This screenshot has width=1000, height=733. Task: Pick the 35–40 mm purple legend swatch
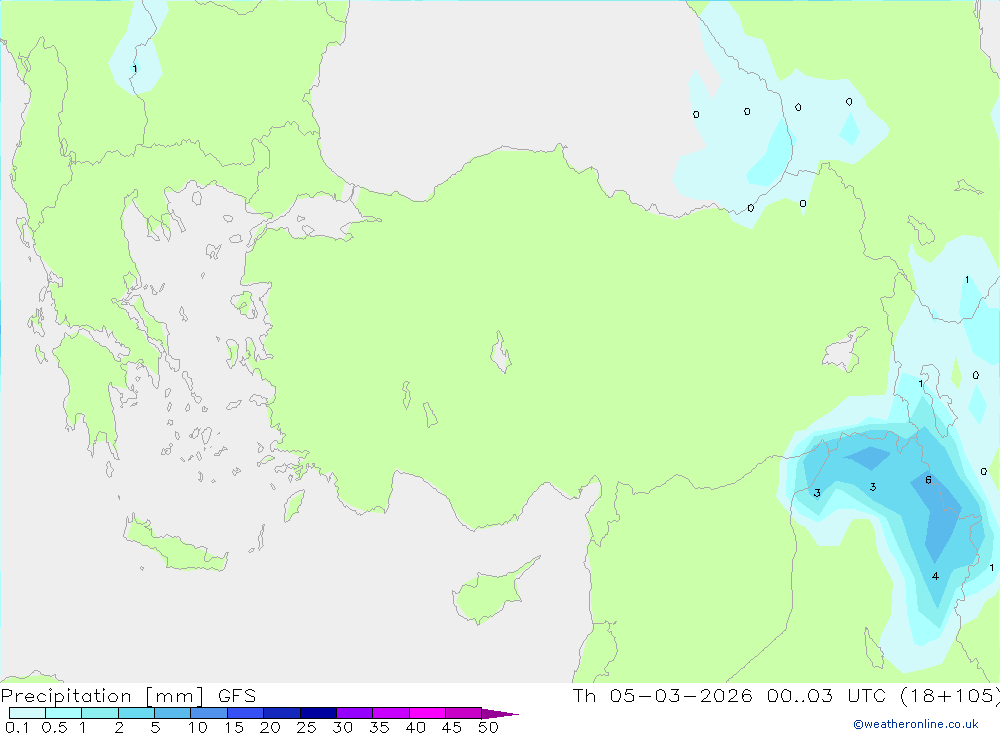(x=391, y=713)
